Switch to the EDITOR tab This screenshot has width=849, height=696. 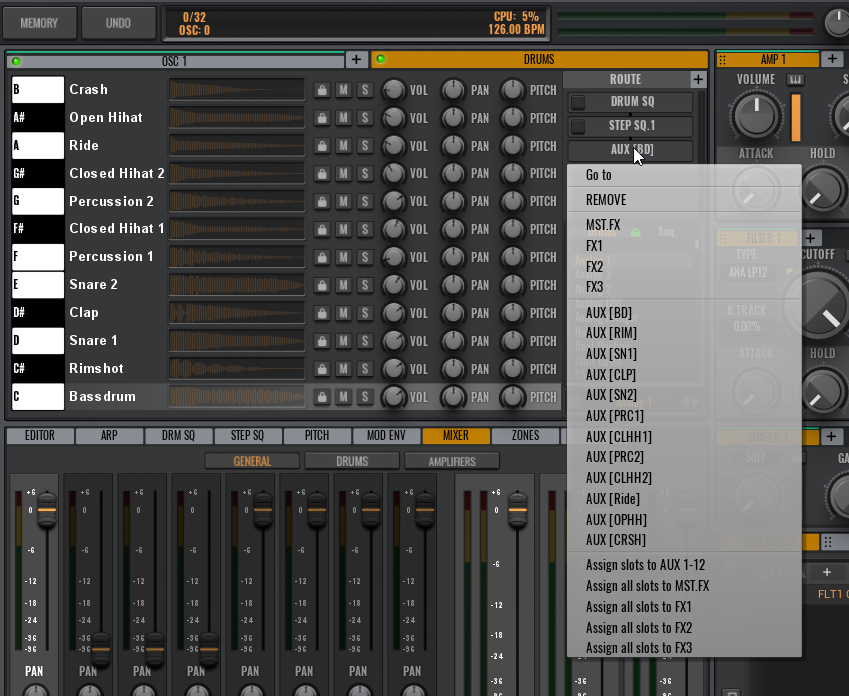pos(40,435)
